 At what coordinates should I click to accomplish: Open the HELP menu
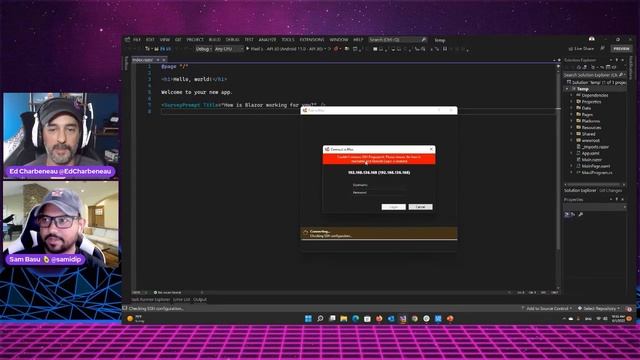[x=358, y=40]
